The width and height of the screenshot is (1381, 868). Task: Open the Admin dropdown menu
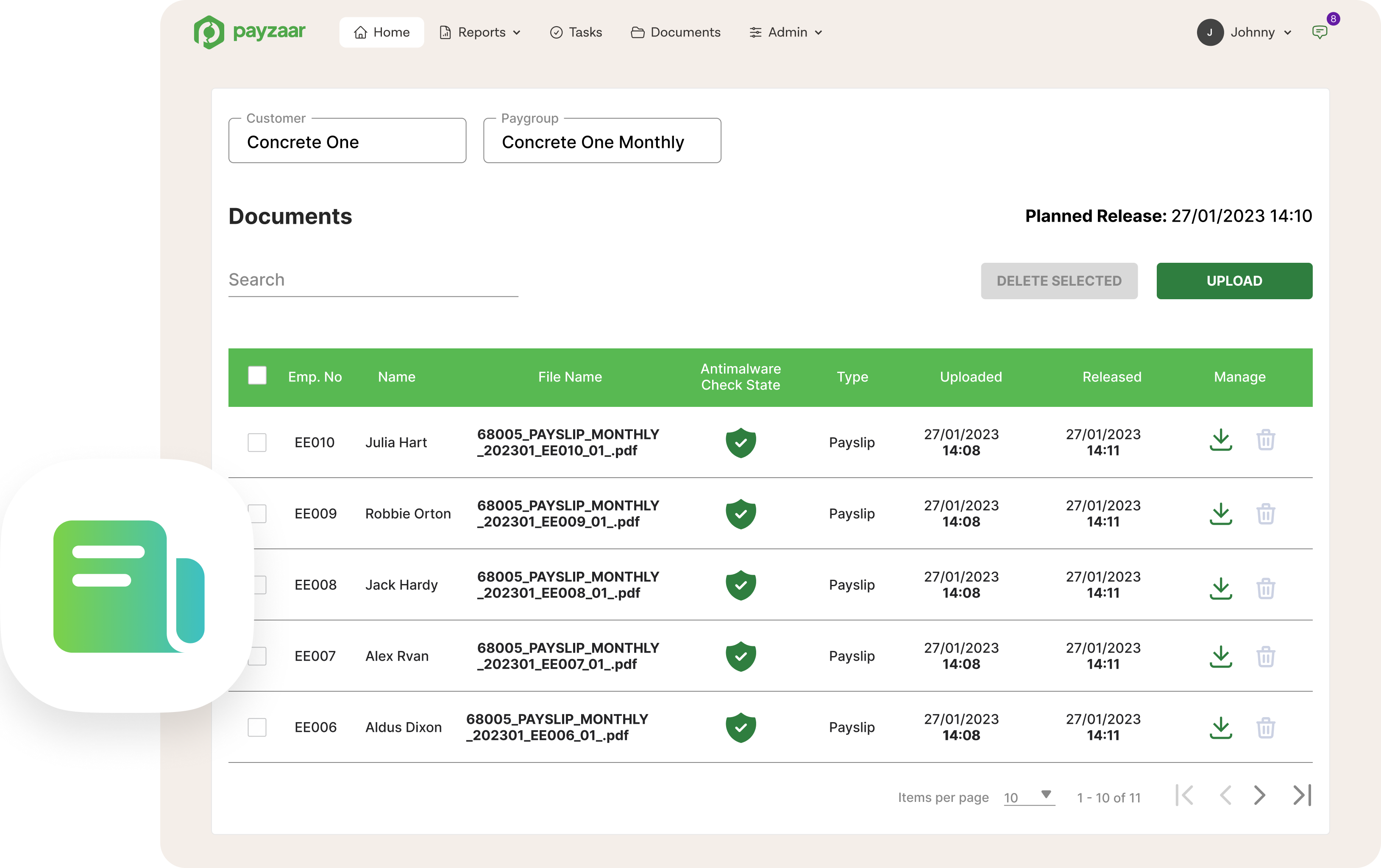[786, 32]
